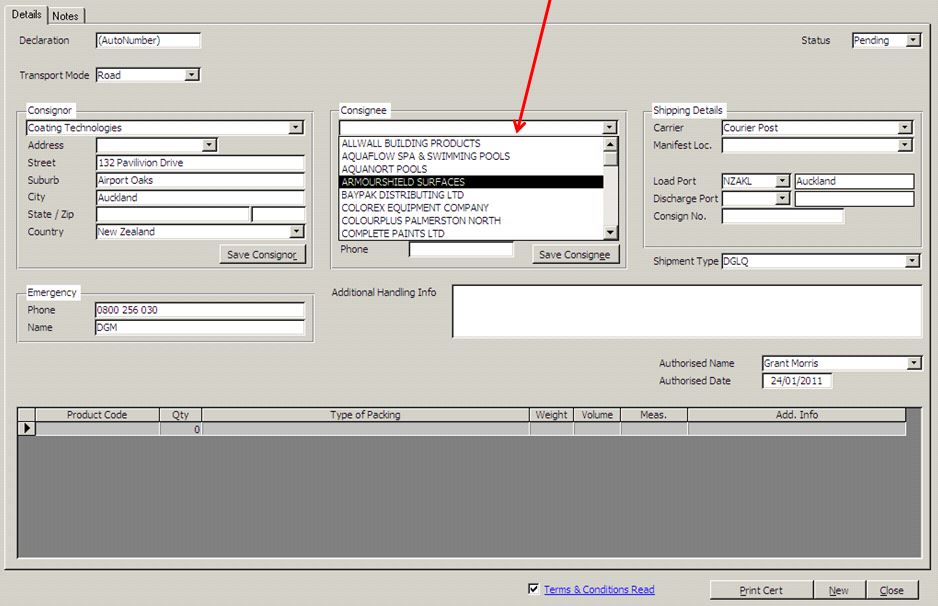
Task: Select the Details tab
Action: pyautogui.click(x=26, y=14)
